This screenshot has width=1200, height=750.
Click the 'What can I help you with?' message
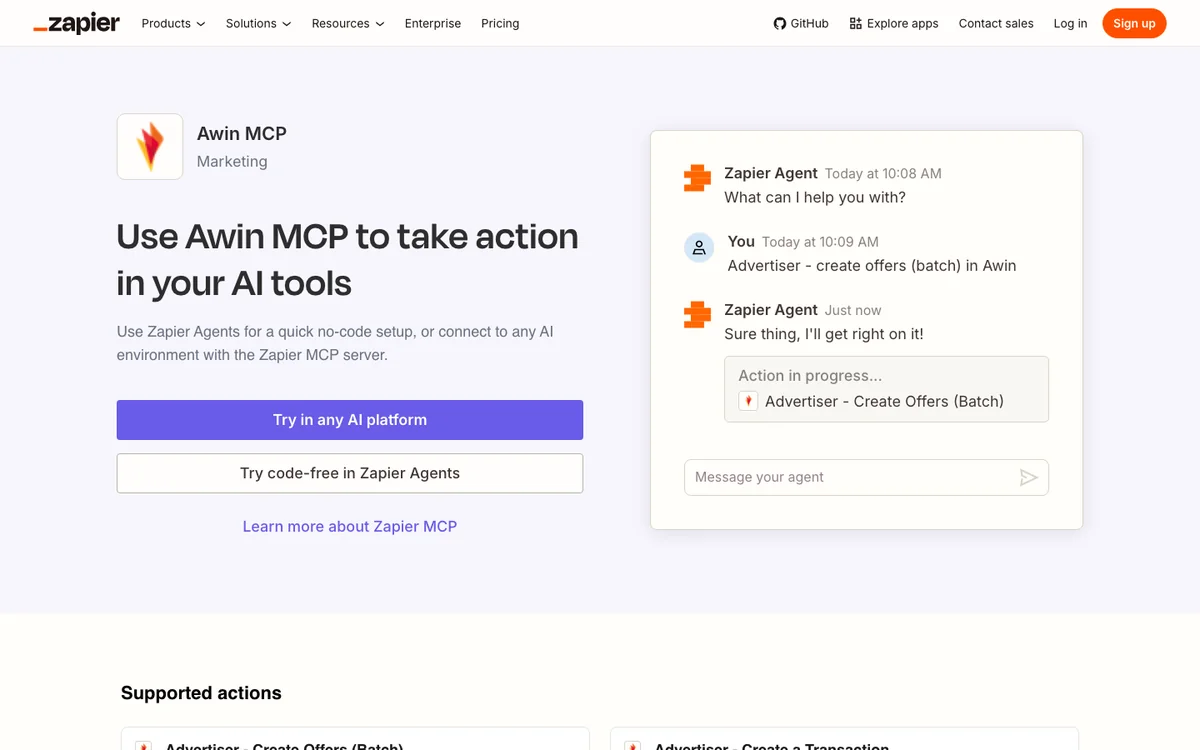815,197
